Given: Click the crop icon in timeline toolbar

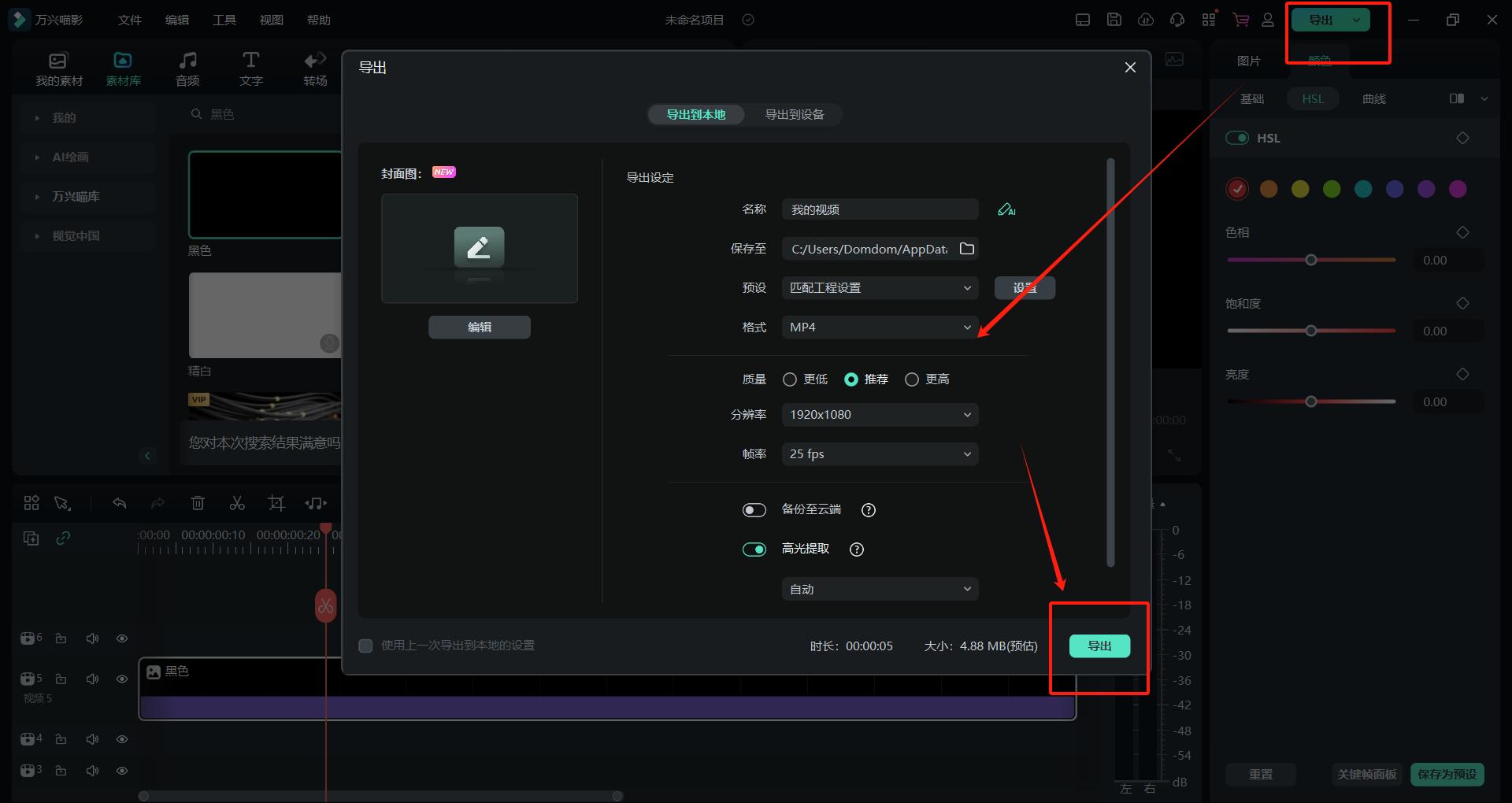Looking at the screenshot, I should click(276, 503).
